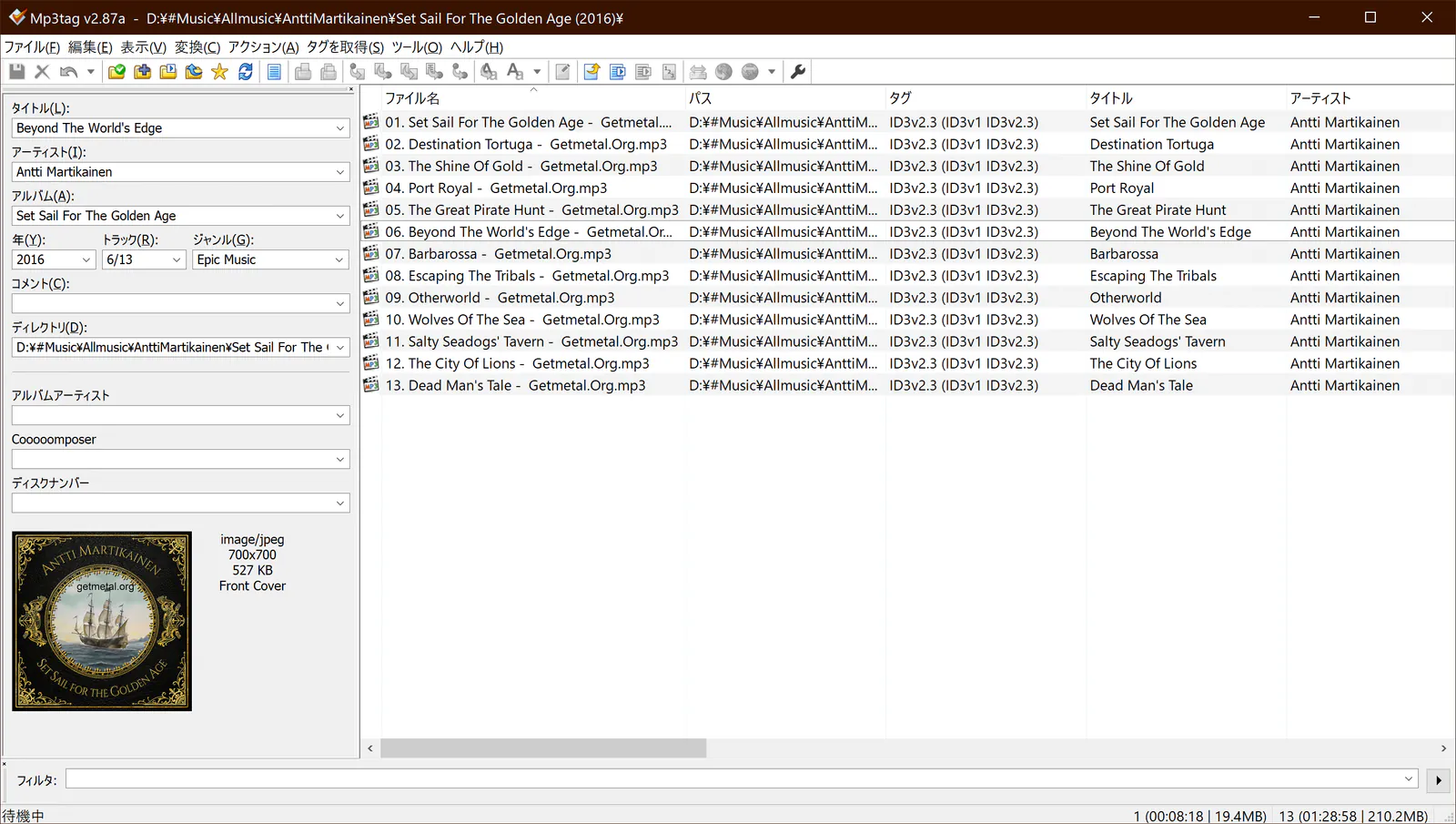Expand the トラック dropdown showing 6/13
Image resolution: width=1456 pixels, height=824 pixels.
click(177, 259)
